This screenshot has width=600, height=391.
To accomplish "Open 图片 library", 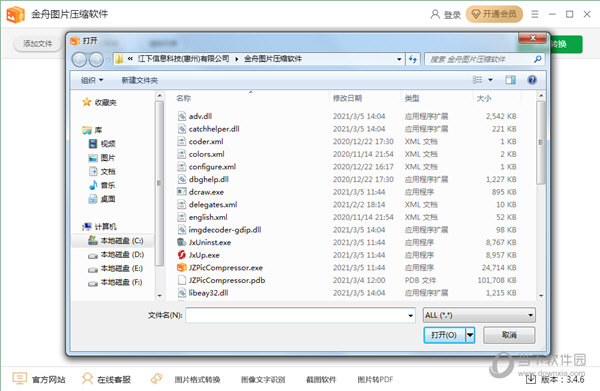I will (x=102, y=158).
